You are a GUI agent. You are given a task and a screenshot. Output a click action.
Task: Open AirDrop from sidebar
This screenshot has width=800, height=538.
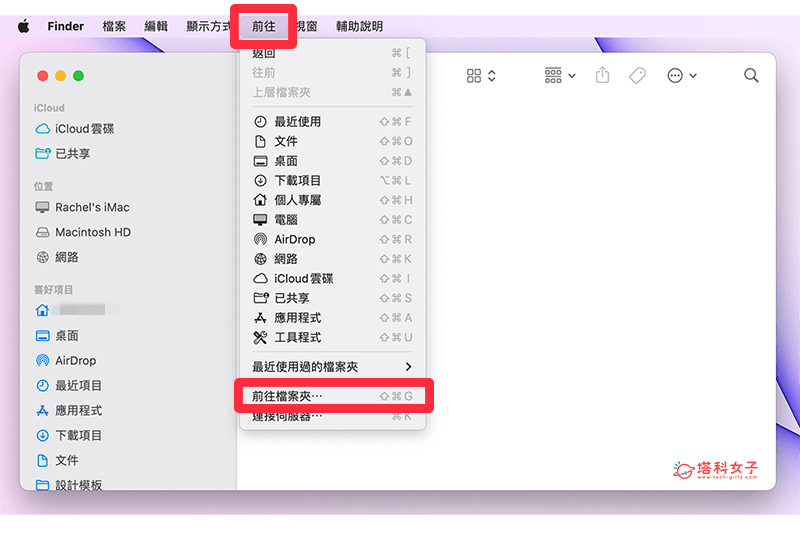click(x=66, y=360)
